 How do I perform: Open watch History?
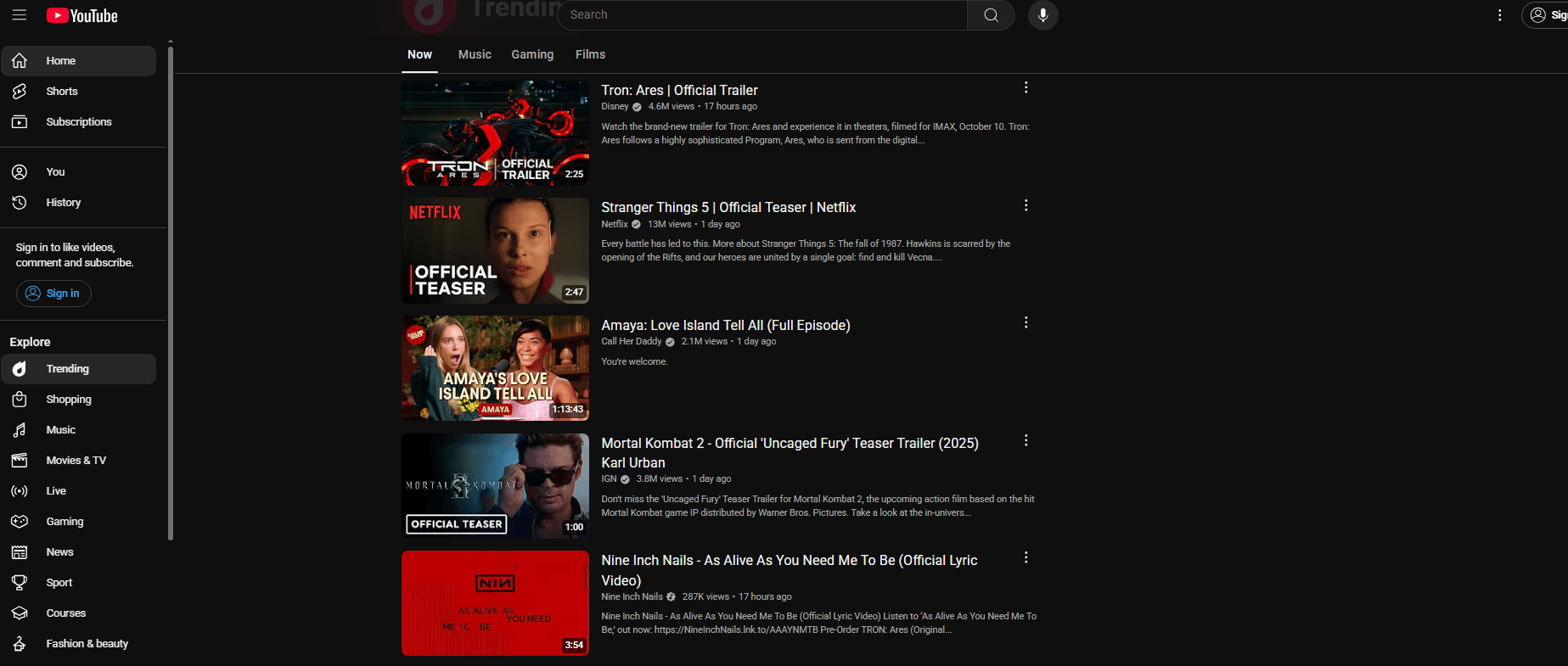click(x=79, y=203)
